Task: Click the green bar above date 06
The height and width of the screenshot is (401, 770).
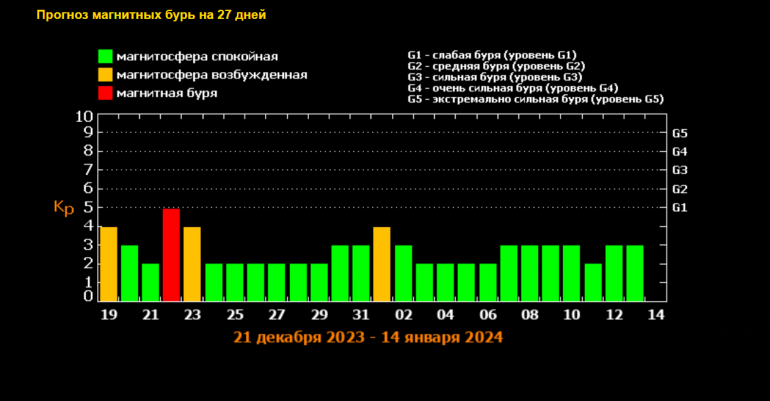Action: pyautogui.click(x=488, y=282)
